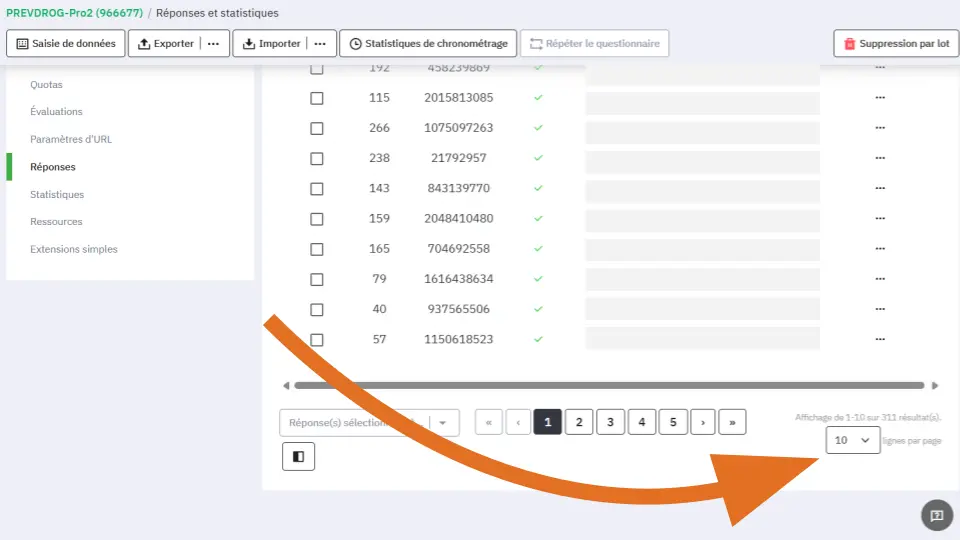Go to page 3 of the results

pos(610,423)
